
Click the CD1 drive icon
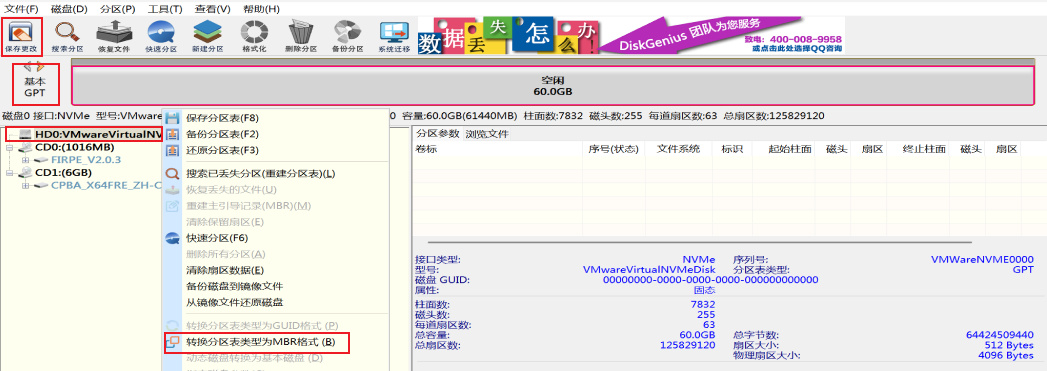(x=25, y=172)
